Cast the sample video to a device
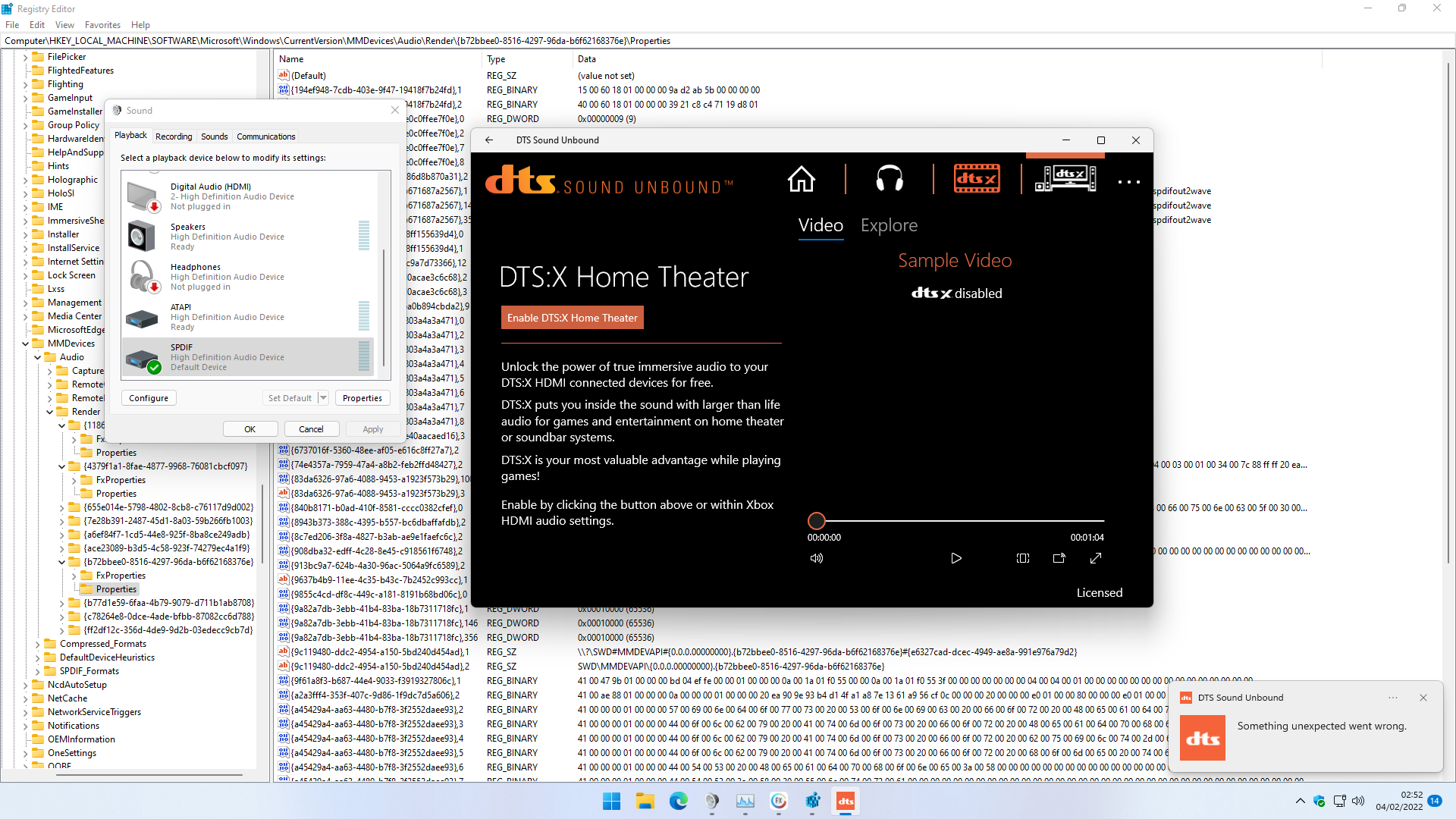 (1059, 558)
